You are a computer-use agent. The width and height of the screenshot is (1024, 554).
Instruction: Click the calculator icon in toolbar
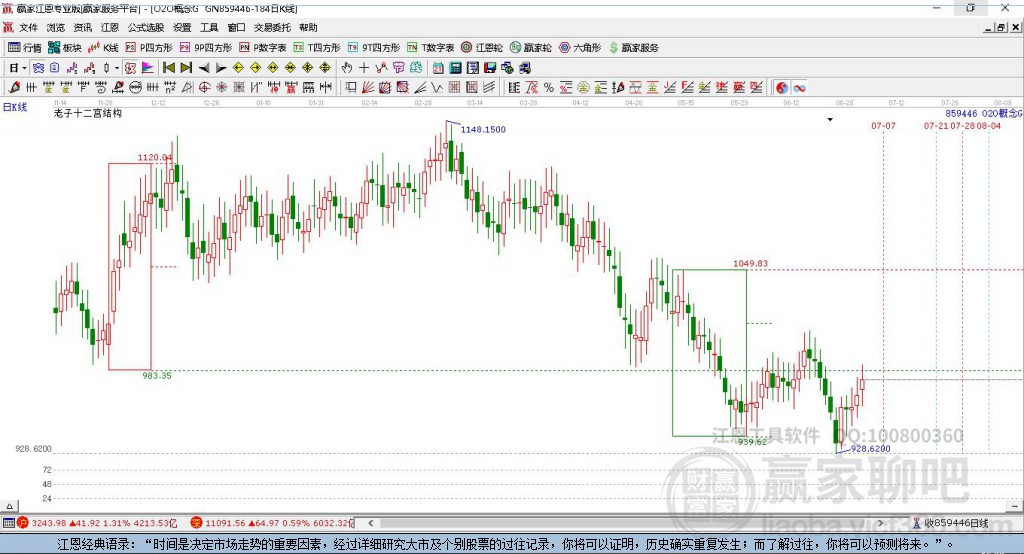pyautogui.click(x=455, y=68)
